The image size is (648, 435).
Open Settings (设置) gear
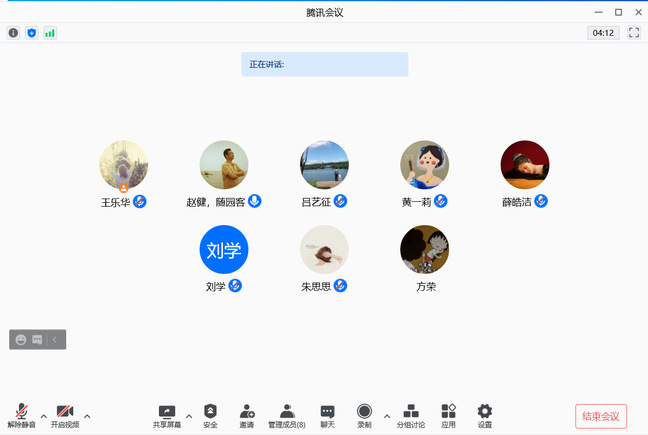pyautogui.click(x=485, y=415)
